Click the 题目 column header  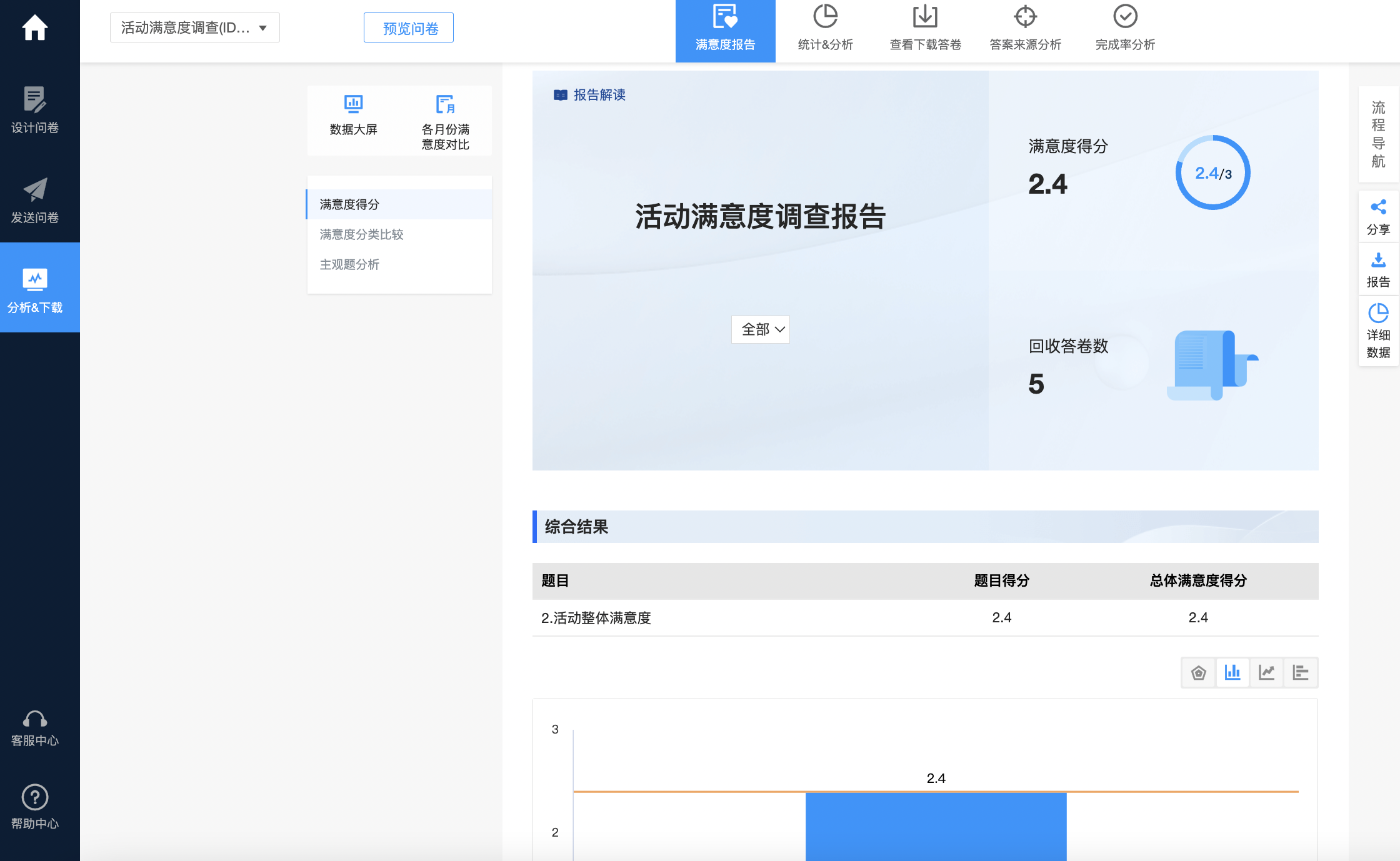coord(555,580)
